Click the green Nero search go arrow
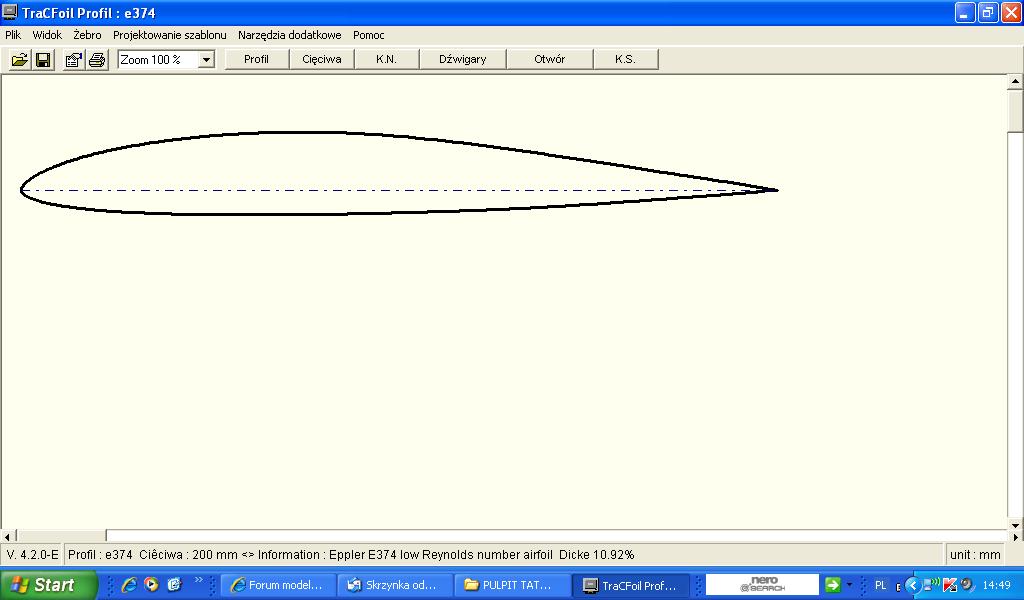The image size is (1024, 600). [x=831, y=585]
